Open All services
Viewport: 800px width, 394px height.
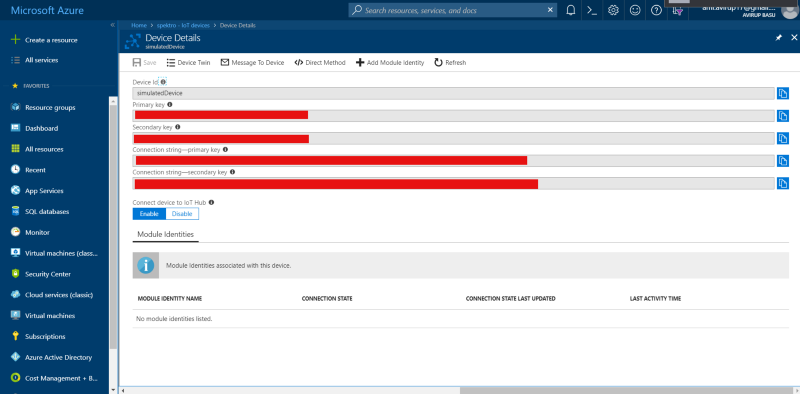click(x=35, y=60)
